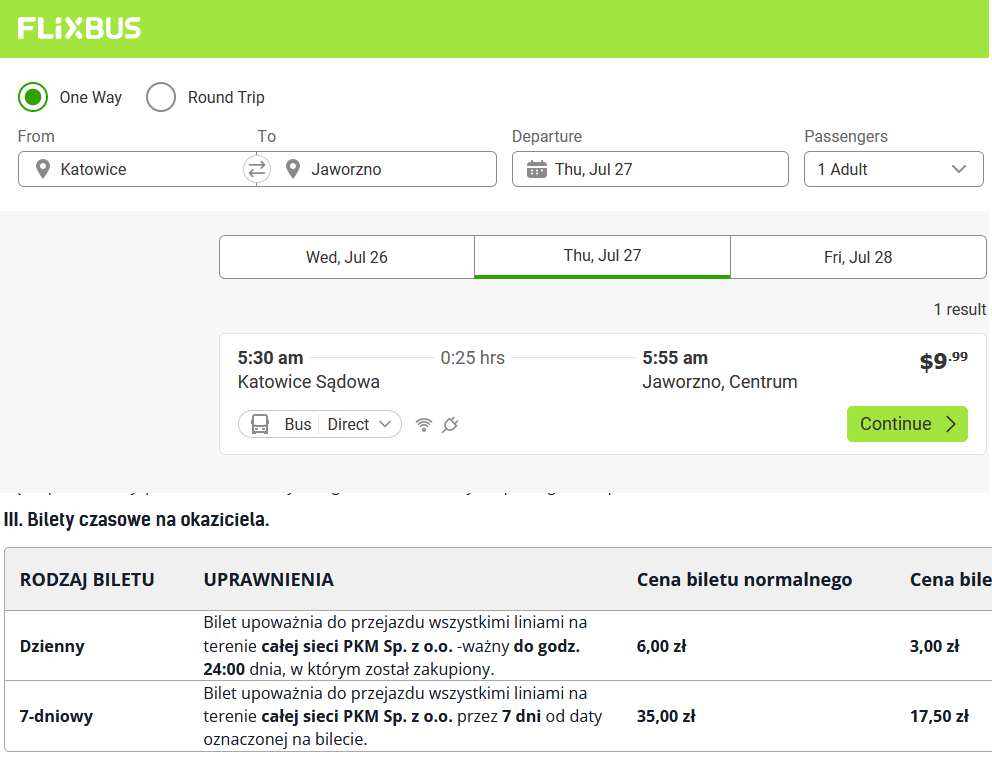Click the 5:55 am arrival time
The height and width of the screenshot is (762, 992).
[675, 358]
